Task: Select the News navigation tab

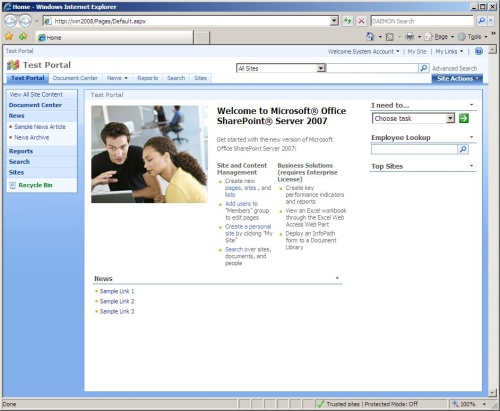Action: click(117, 78)
